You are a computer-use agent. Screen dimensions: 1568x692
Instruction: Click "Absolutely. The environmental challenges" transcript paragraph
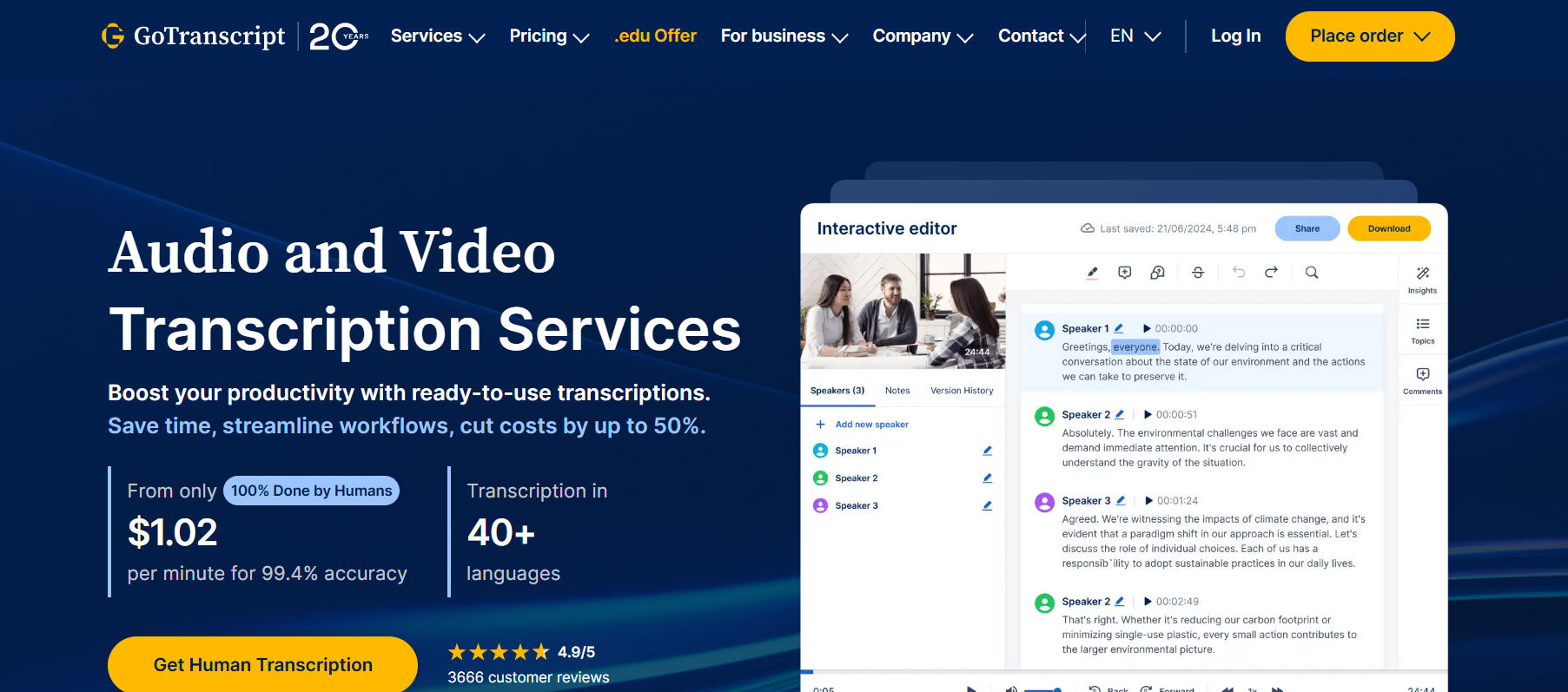(1210, 448)
